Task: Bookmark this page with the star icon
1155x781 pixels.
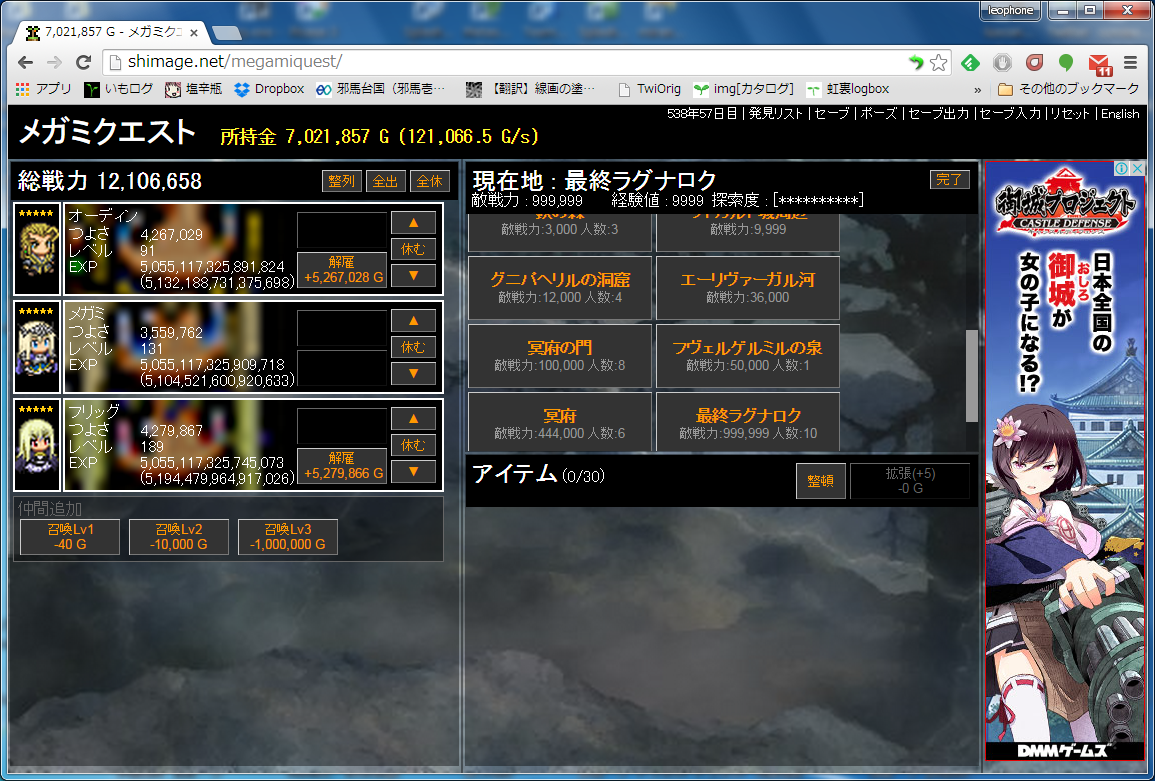Action: pos(938,62)
